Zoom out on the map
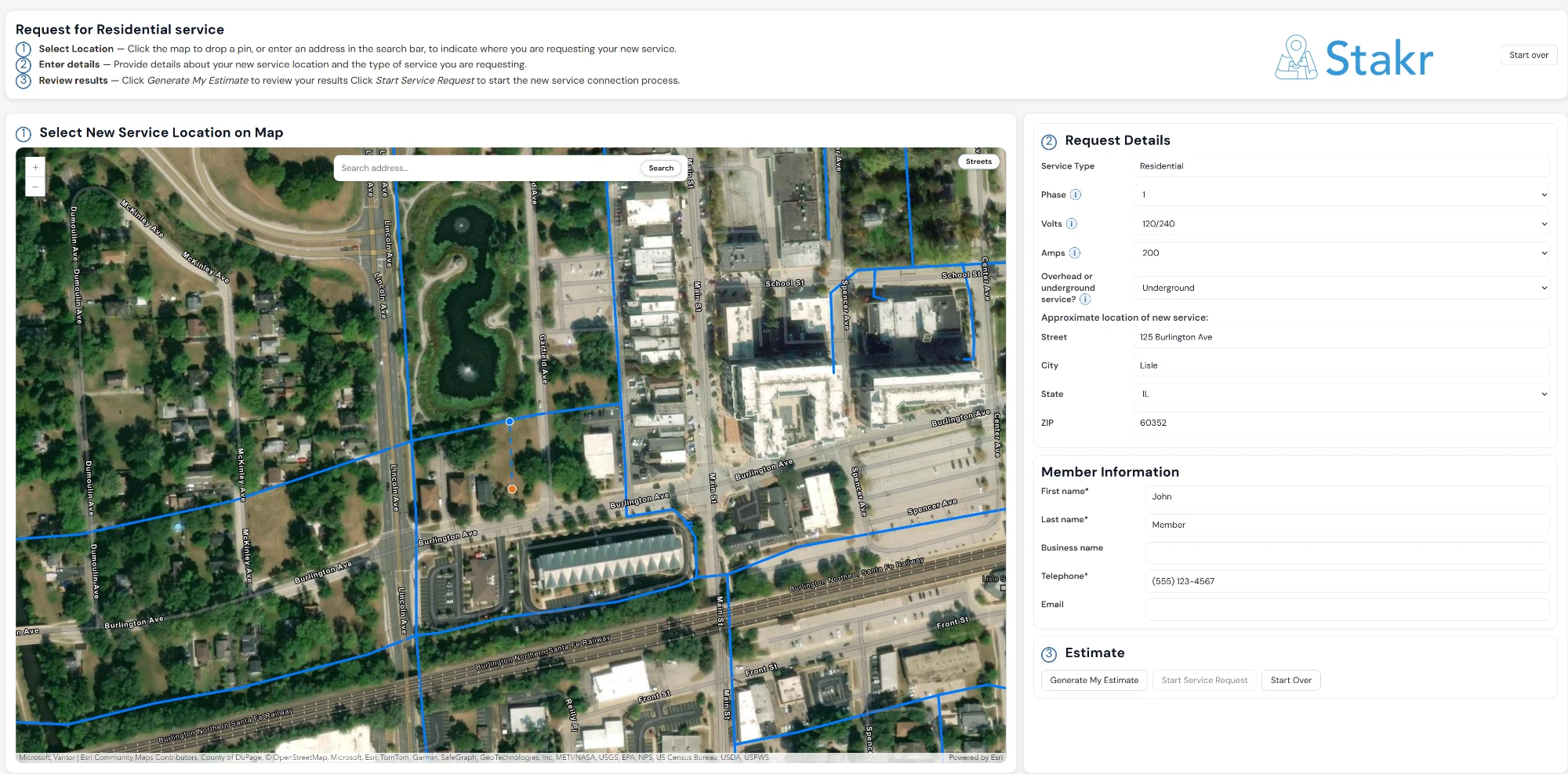 [x=35, y=187]
